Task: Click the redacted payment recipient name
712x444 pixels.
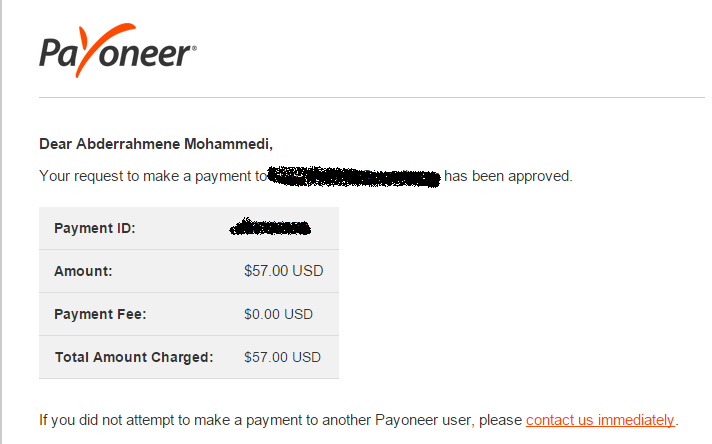Action: [354, 177]
